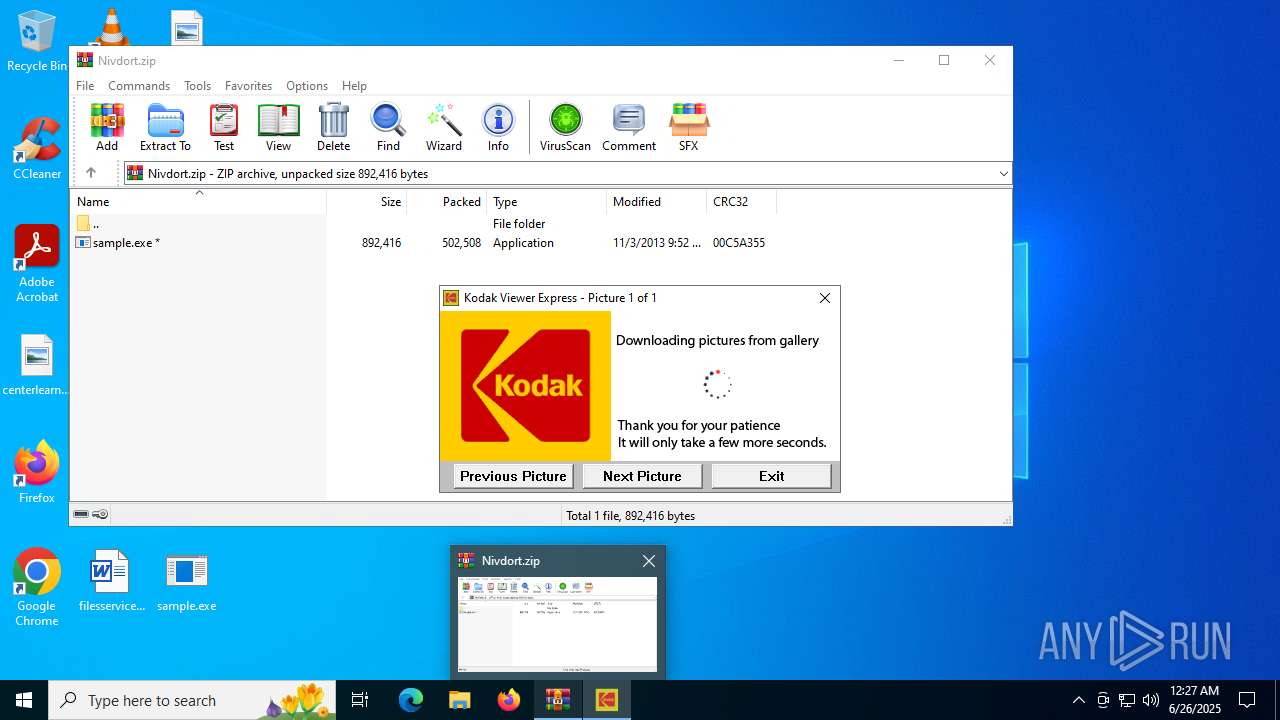Open the Tools menu
The width and height of the screenshot is (1280, 720).
click(x=197, y=86)
